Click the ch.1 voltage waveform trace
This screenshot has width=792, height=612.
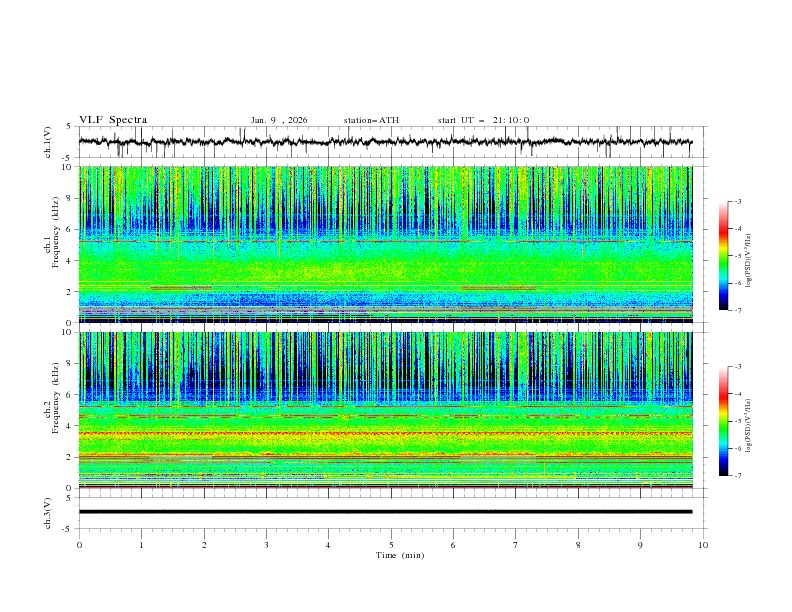click(x=385, y=142)
